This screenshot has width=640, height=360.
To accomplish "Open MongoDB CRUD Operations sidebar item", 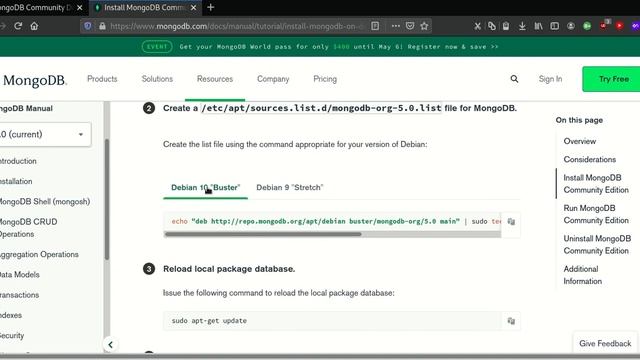I will point(29,228).
